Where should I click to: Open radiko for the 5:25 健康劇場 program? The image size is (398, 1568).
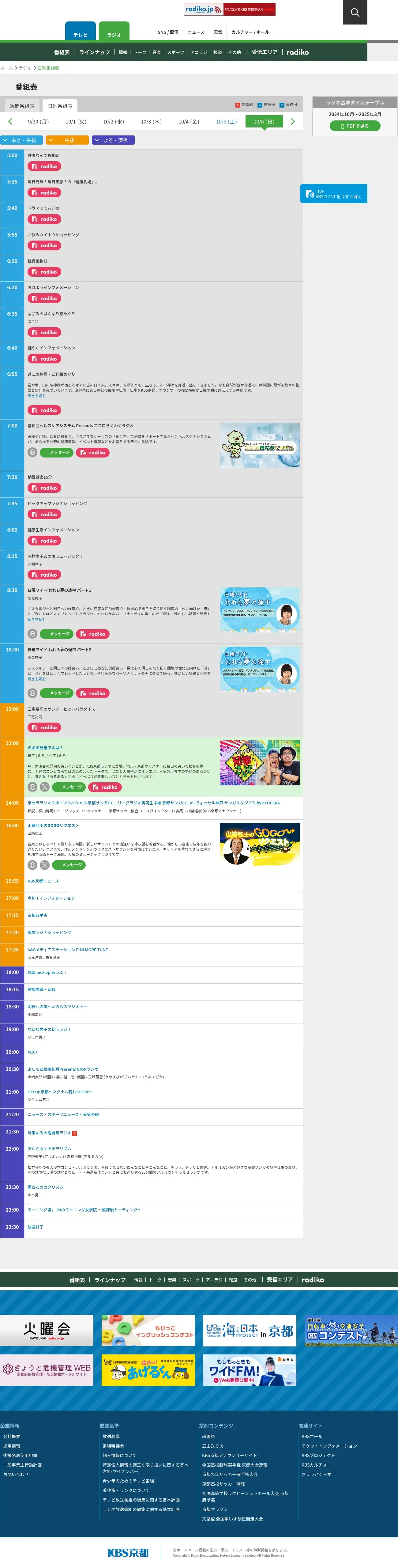click(44, 192)
